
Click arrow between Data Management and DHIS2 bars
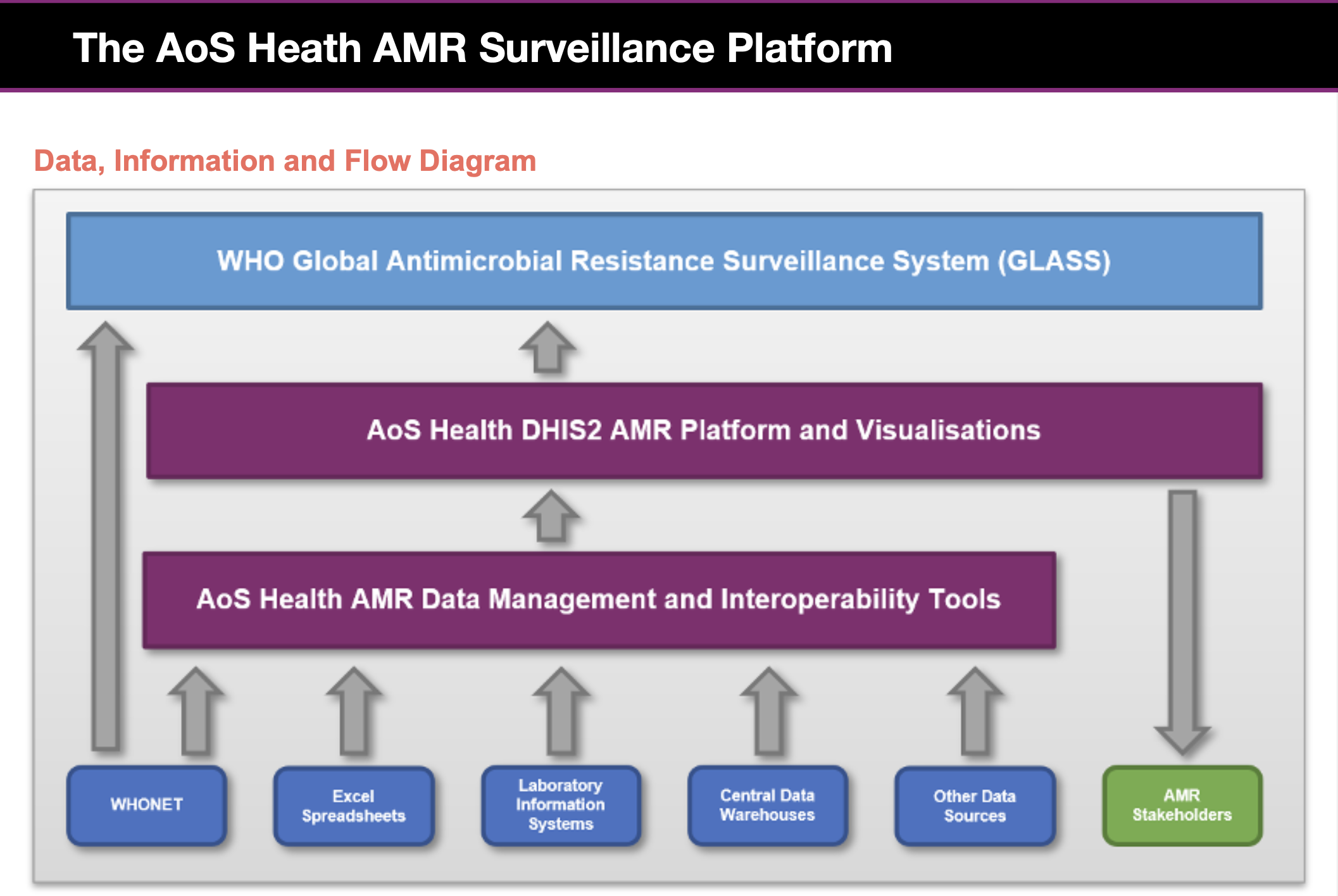click(x=551, y=517)
